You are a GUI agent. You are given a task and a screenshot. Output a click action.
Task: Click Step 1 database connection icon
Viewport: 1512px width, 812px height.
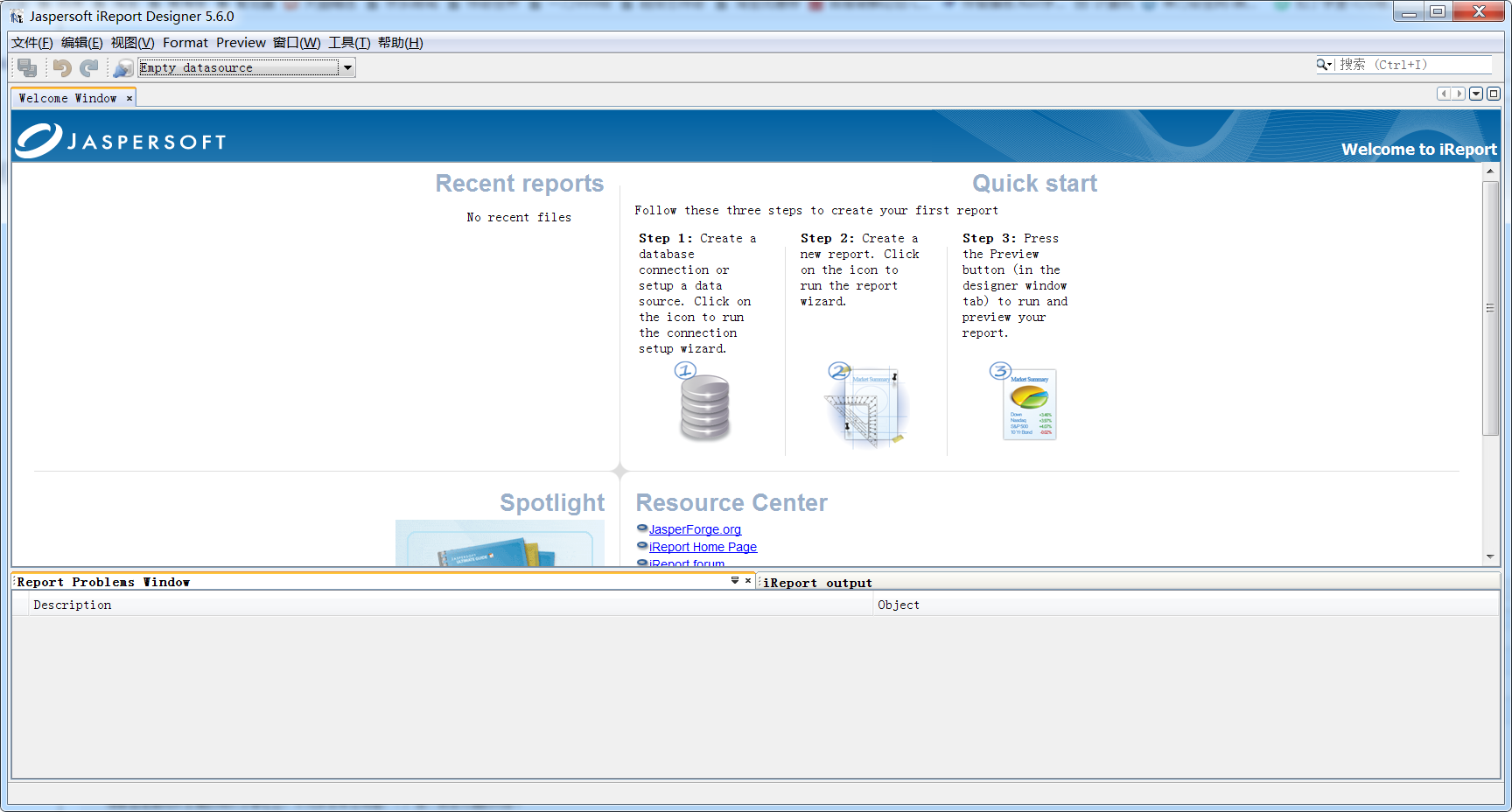click(704, 404)
